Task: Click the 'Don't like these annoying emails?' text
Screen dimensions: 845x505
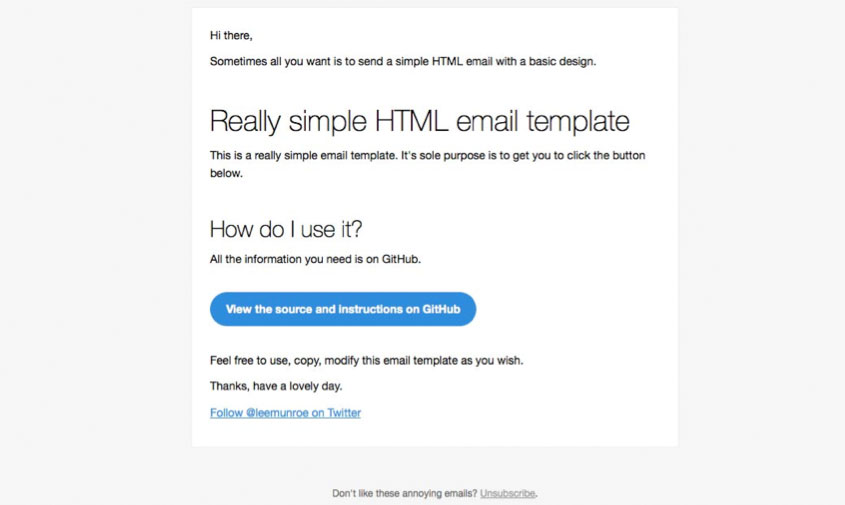Action: tap(404, 493)
